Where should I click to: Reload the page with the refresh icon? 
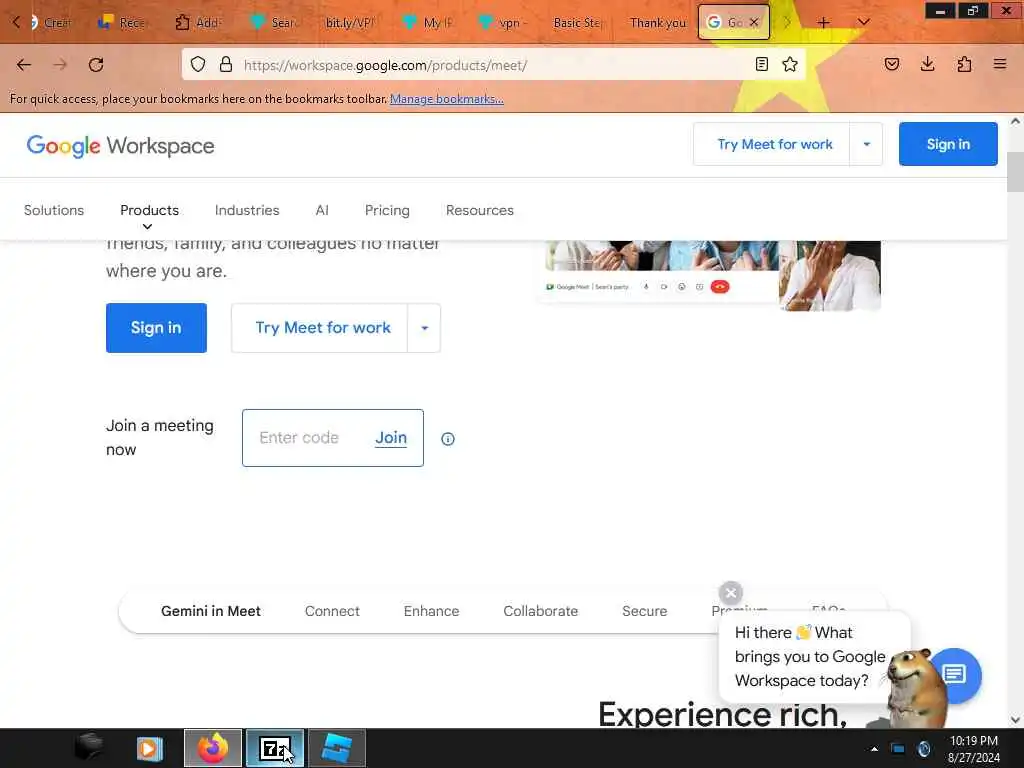coord(96,65)
